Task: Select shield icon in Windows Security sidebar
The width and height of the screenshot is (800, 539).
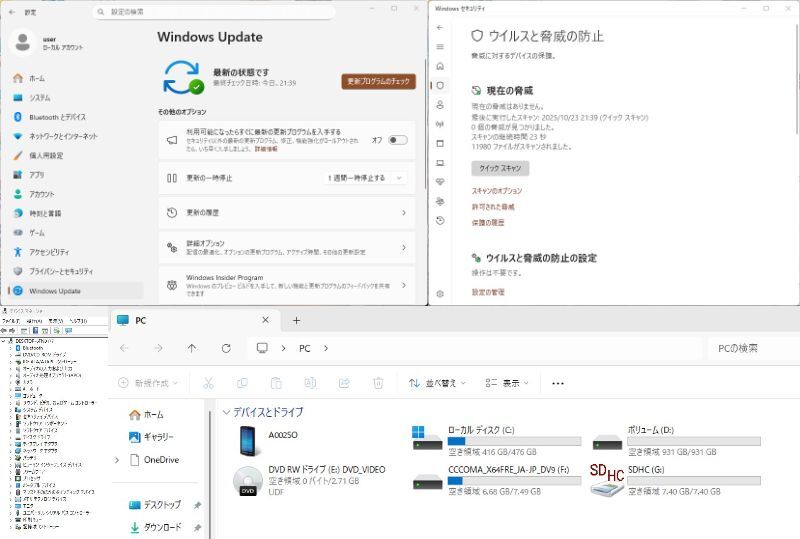Action: point(440,85)
